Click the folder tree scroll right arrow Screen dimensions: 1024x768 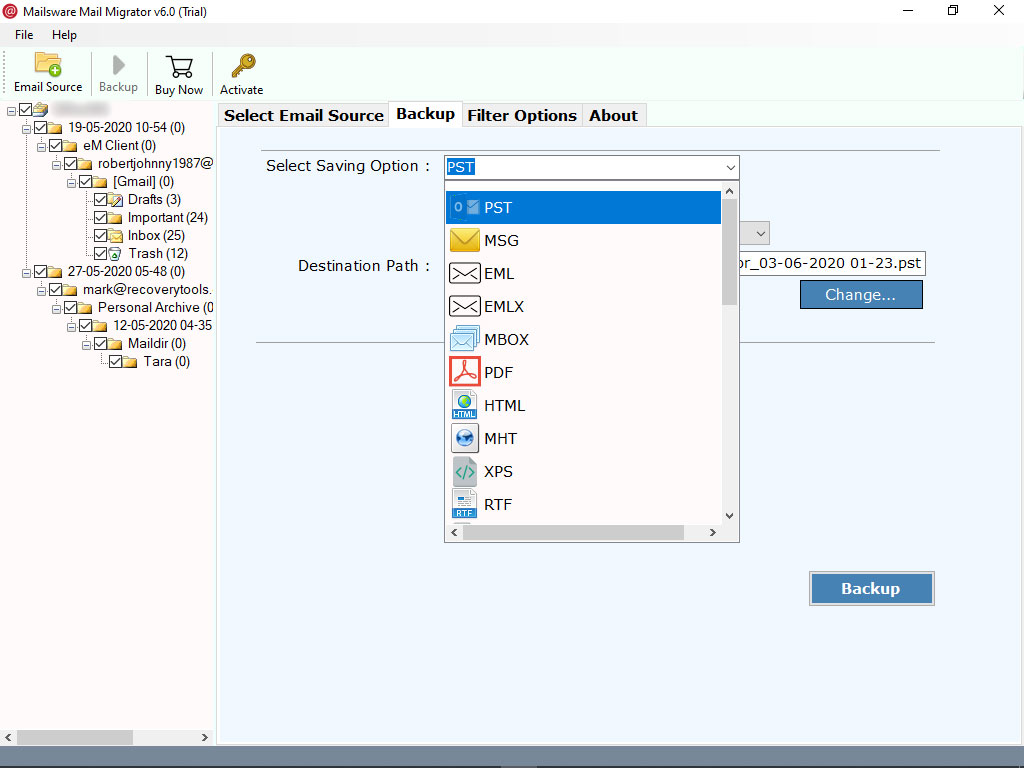pos(204,737)
